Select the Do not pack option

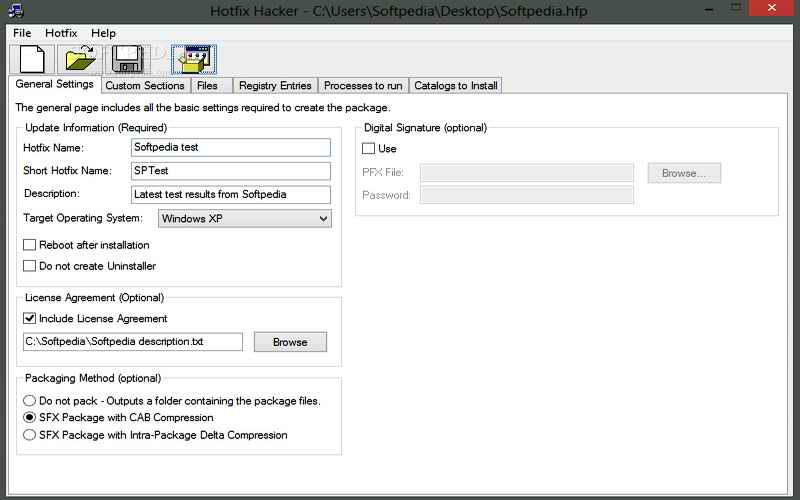point(30,401)
